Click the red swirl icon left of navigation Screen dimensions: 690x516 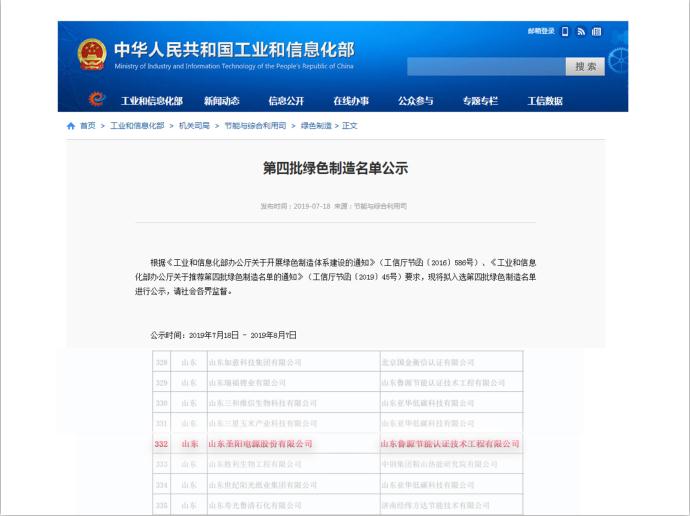(x=96, y=100)
